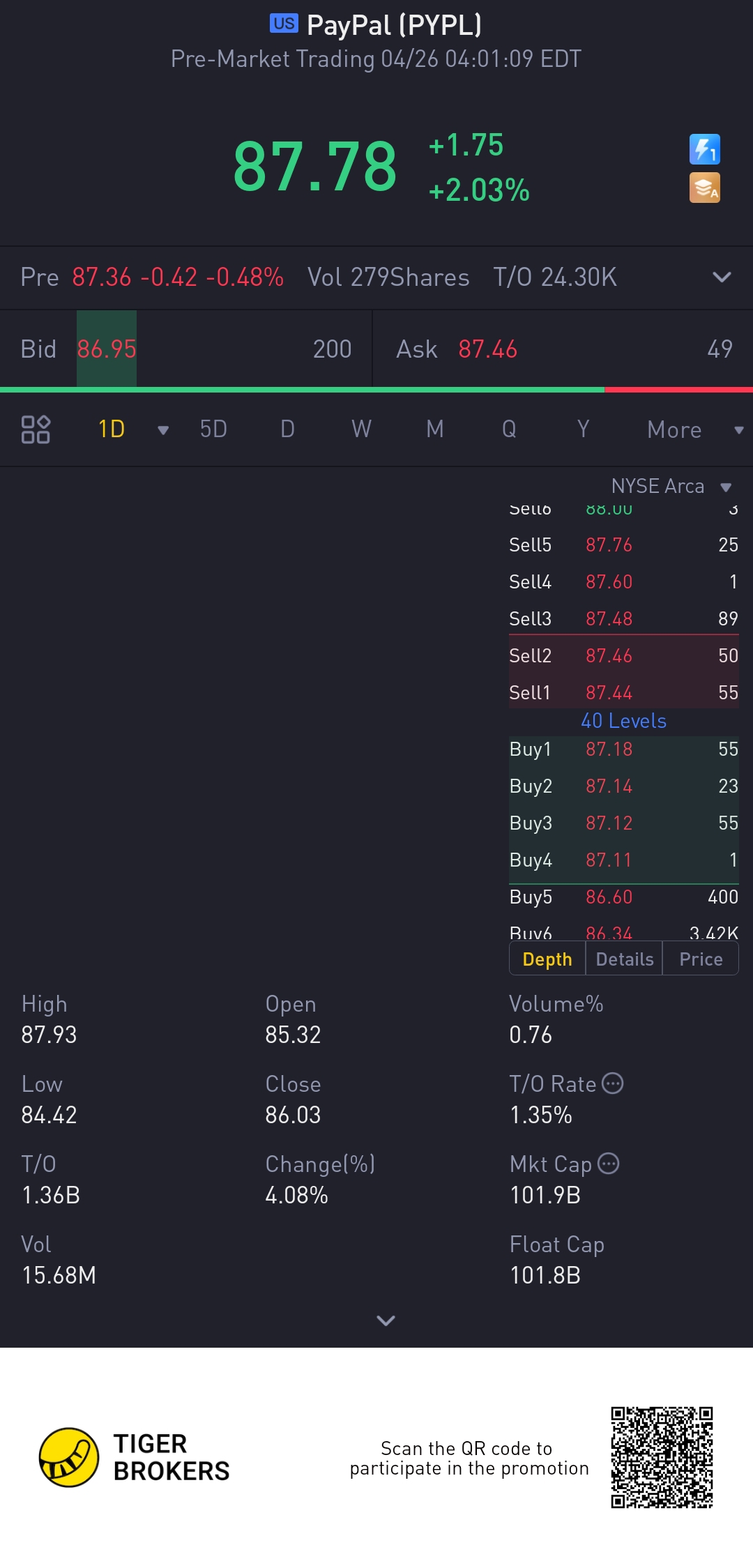
Task: Select the Depth view tab
Action: [x=547, y=959]
